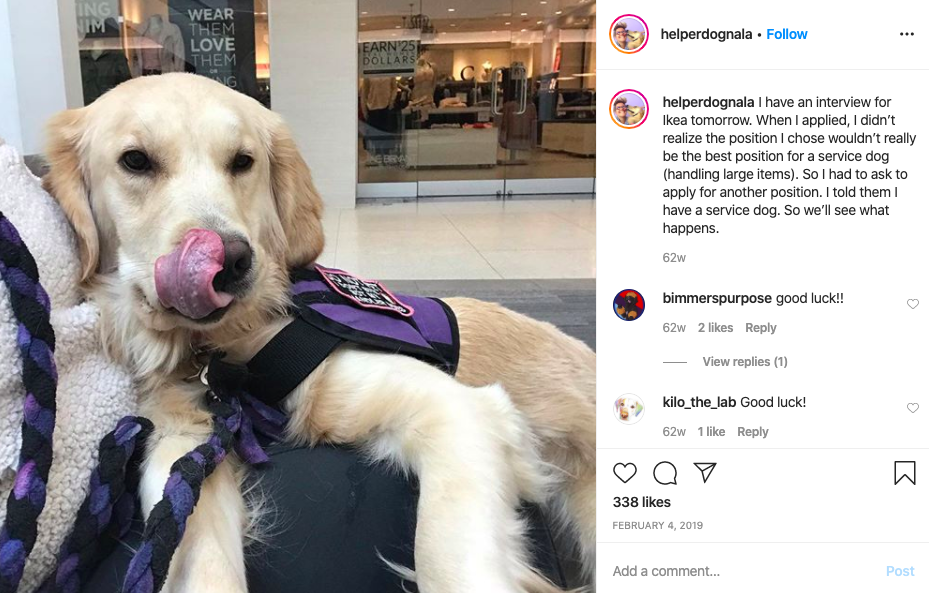Focus the Add a comment field
This screenshot has height=593, width=929.
click(x=744, y=571)
